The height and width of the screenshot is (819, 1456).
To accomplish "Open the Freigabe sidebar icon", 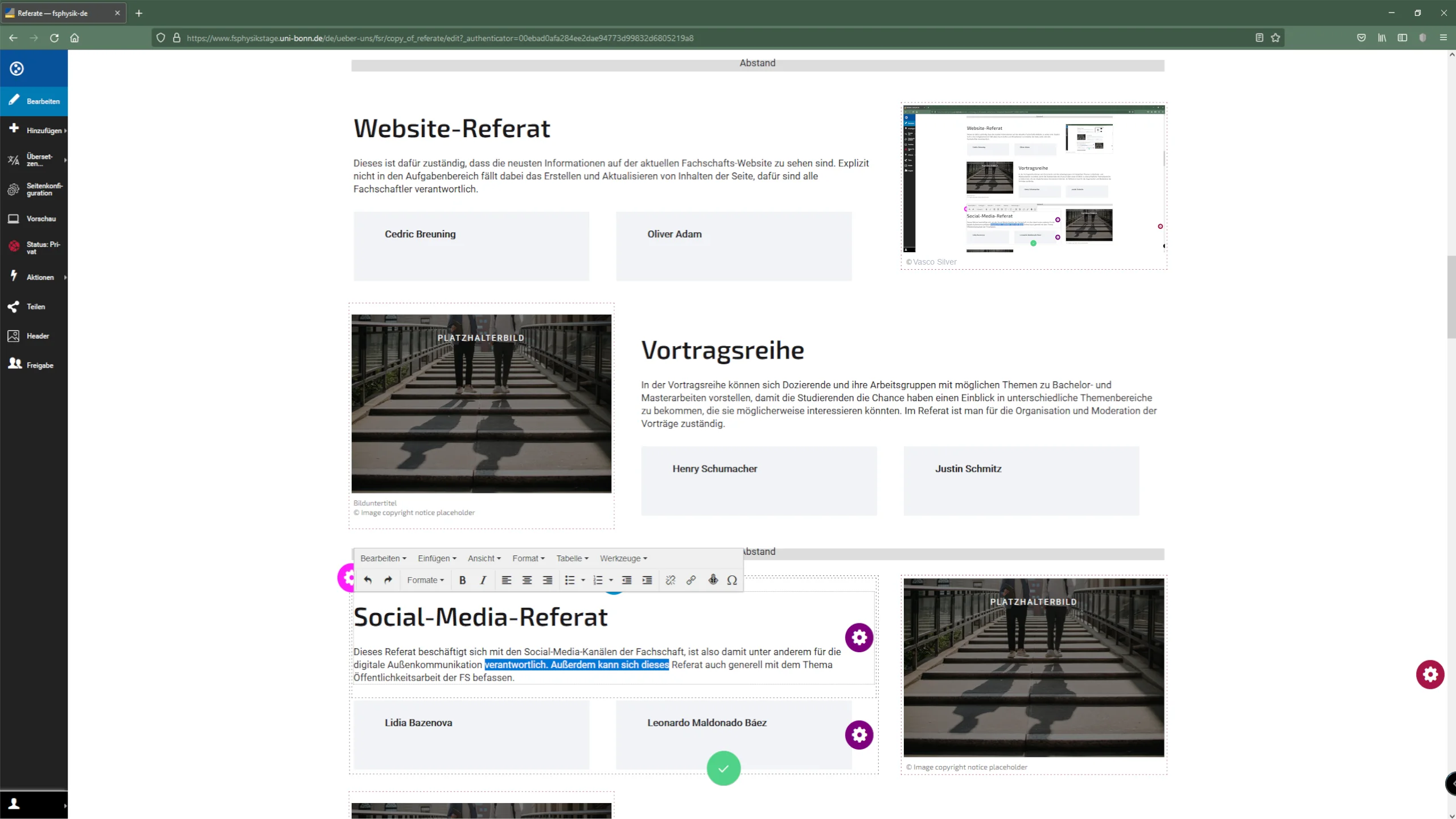I will pyautogui.click(x=14, y=364).
